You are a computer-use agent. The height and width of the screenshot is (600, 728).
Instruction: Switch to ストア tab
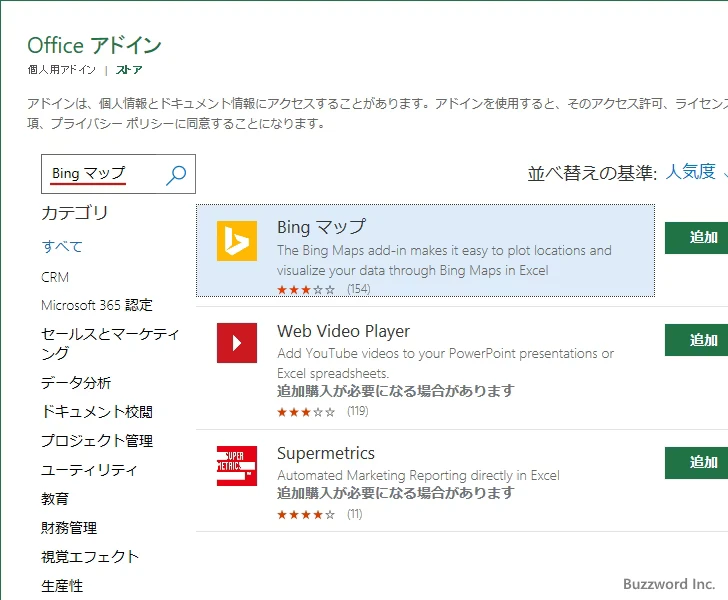[129, 70]
